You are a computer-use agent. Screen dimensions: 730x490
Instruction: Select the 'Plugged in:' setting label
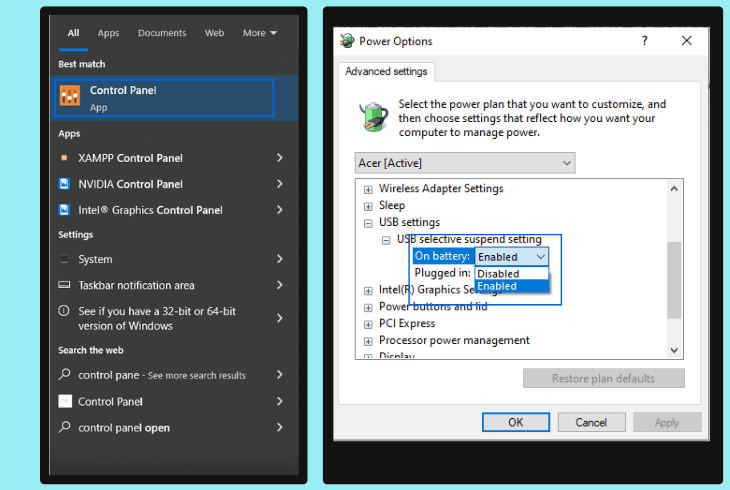pos(442,273)
